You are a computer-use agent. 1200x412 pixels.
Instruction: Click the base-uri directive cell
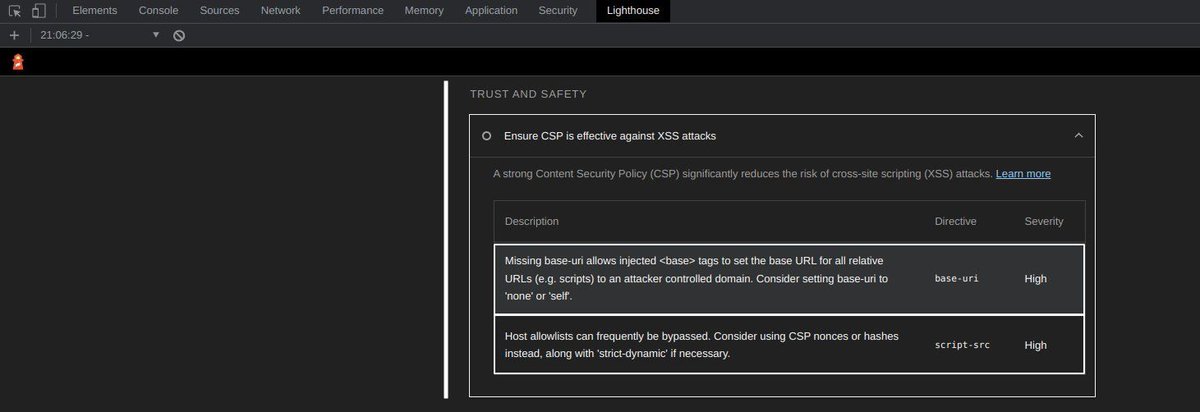coord(957,279)
